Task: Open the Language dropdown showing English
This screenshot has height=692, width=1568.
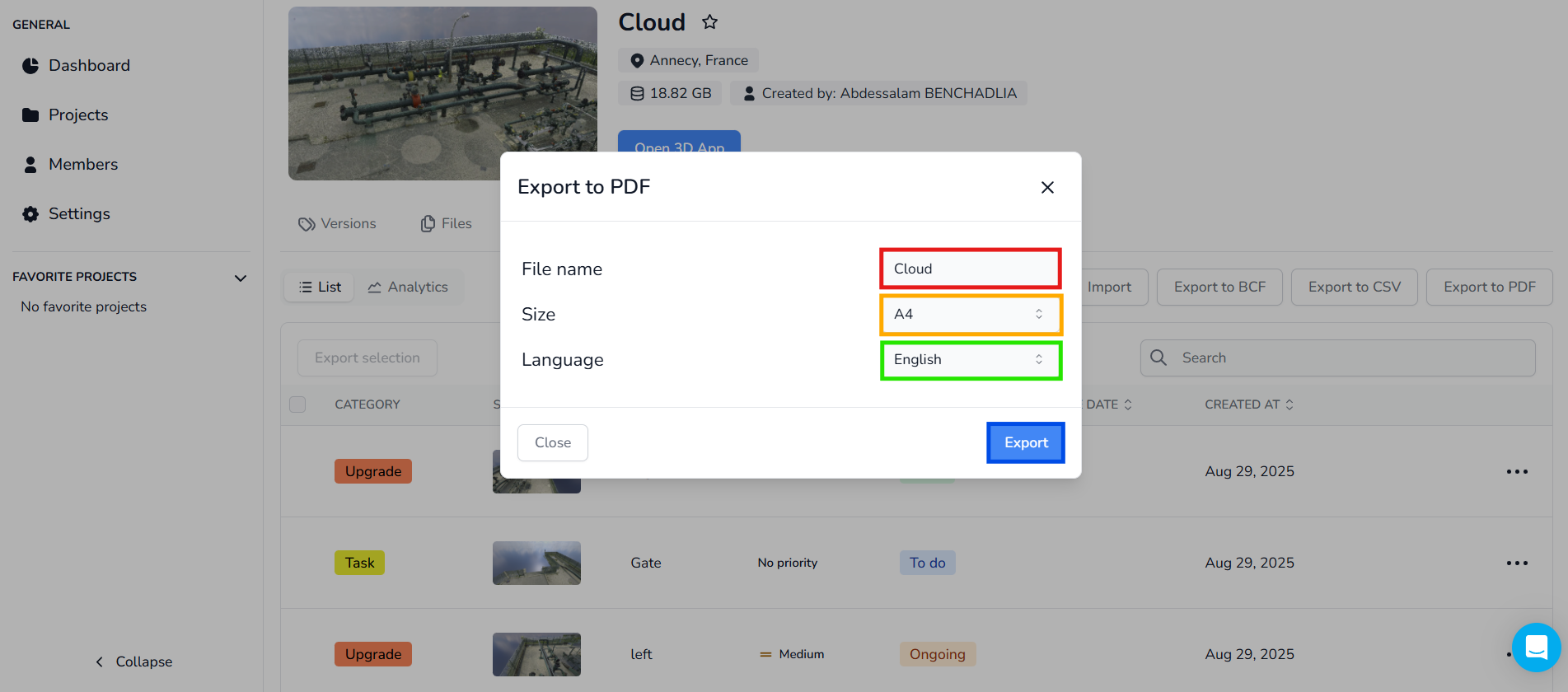Action: pos(971,360)
